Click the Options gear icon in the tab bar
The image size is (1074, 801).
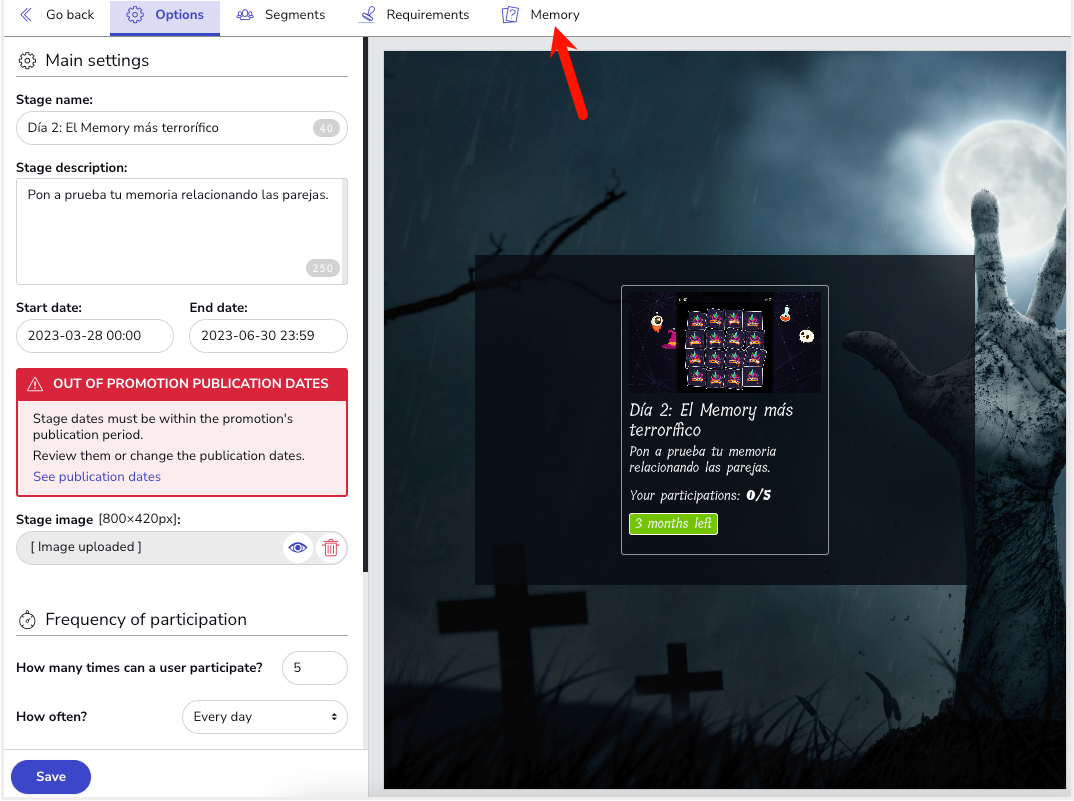coord(135,14)
